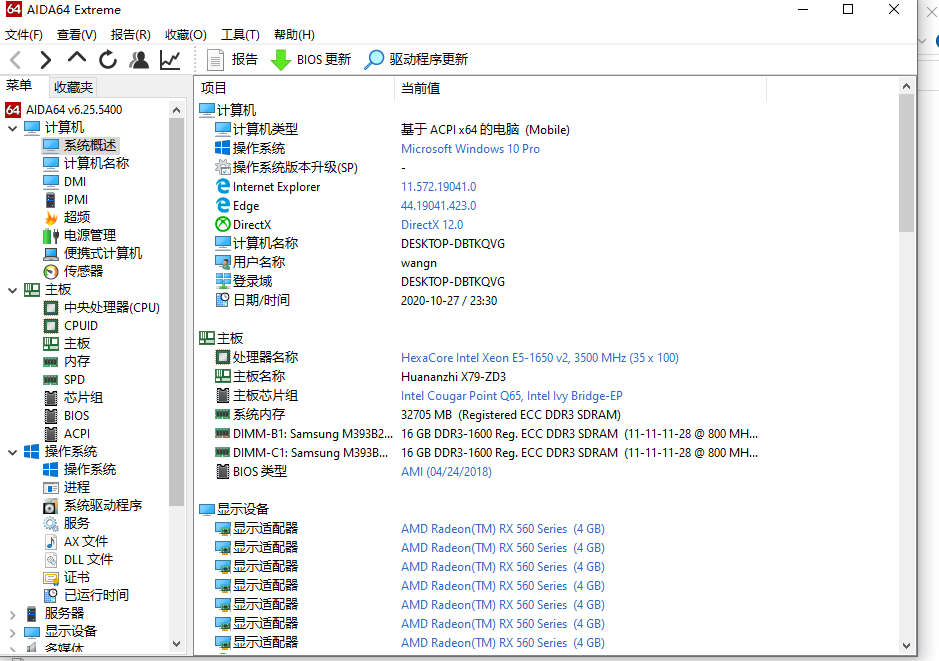Open the AMI (04/24/2018) BIOS link
The image size is (939, 661).
point(446,472)
